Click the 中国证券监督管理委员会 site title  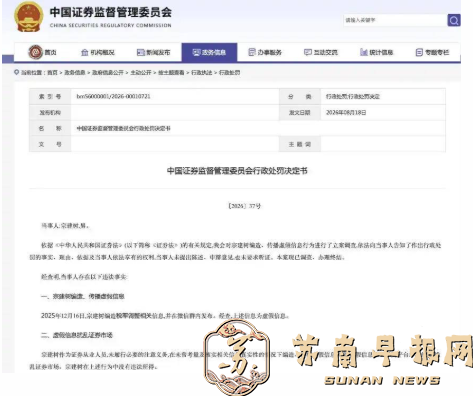tap(111, 12)
